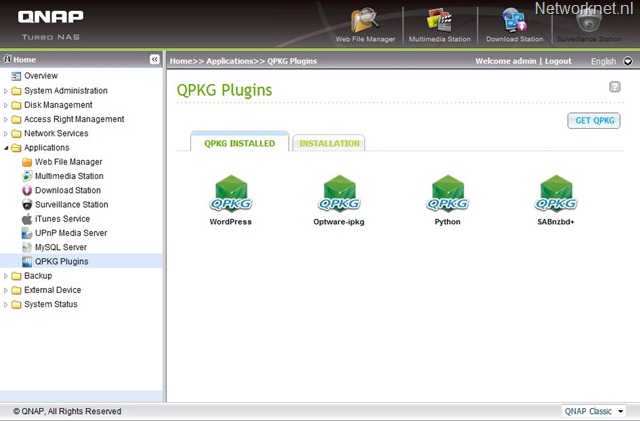Select Web File Manager tree label

[69, 162]
